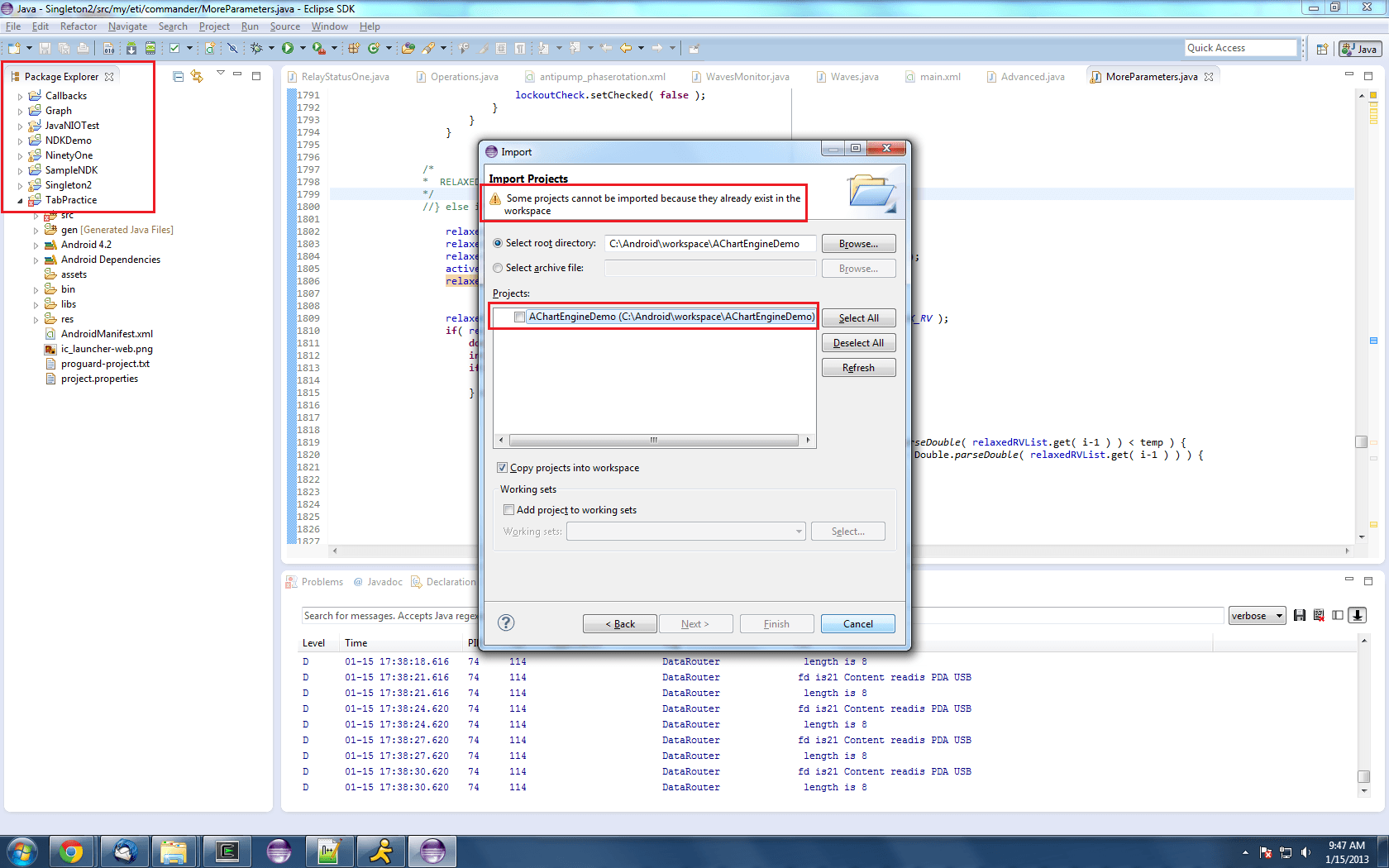The width and height of the screenshot is (1389, 868).
Task: Expand the Callbacks project tree node
Action: (21, 97)
